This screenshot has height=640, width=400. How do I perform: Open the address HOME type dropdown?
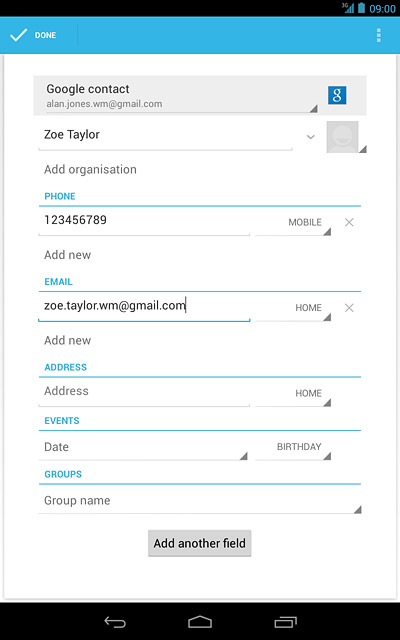click(293, 394)
